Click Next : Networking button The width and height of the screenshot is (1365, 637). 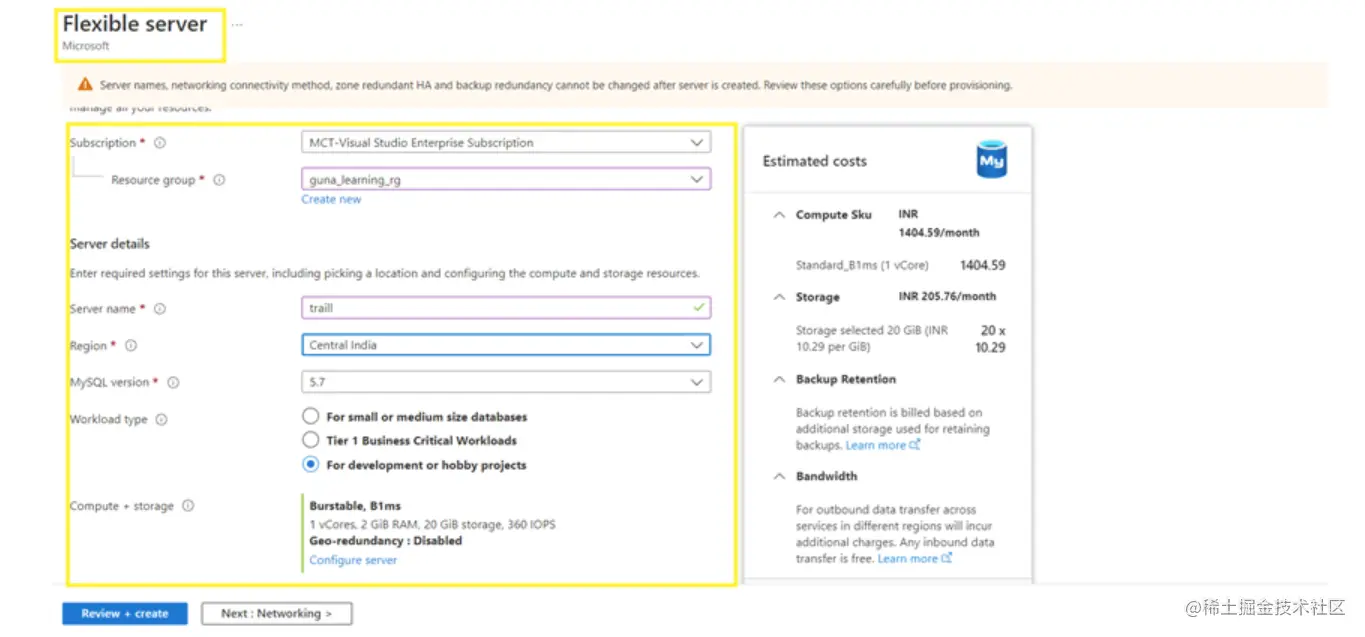coord(276,613)
